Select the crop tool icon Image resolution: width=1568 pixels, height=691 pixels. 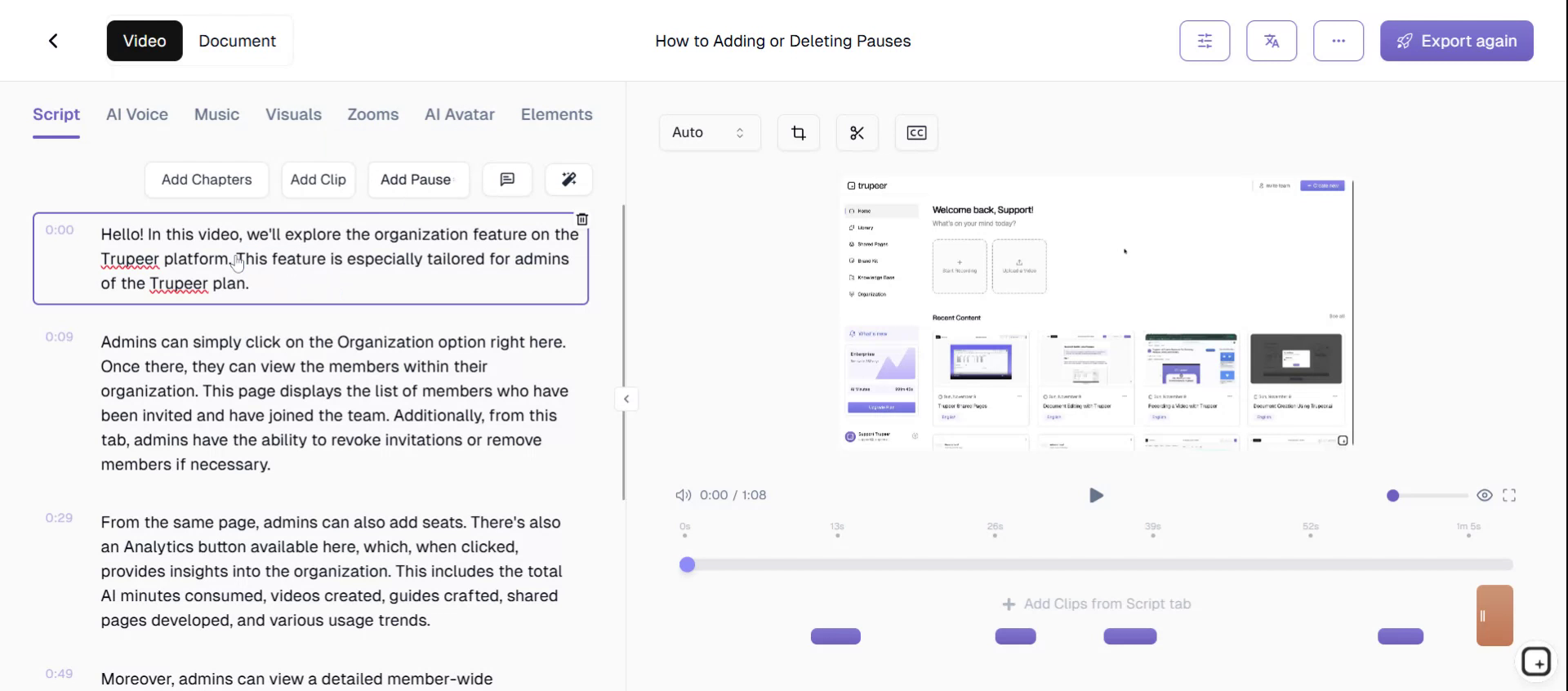(x=799, y=132)
